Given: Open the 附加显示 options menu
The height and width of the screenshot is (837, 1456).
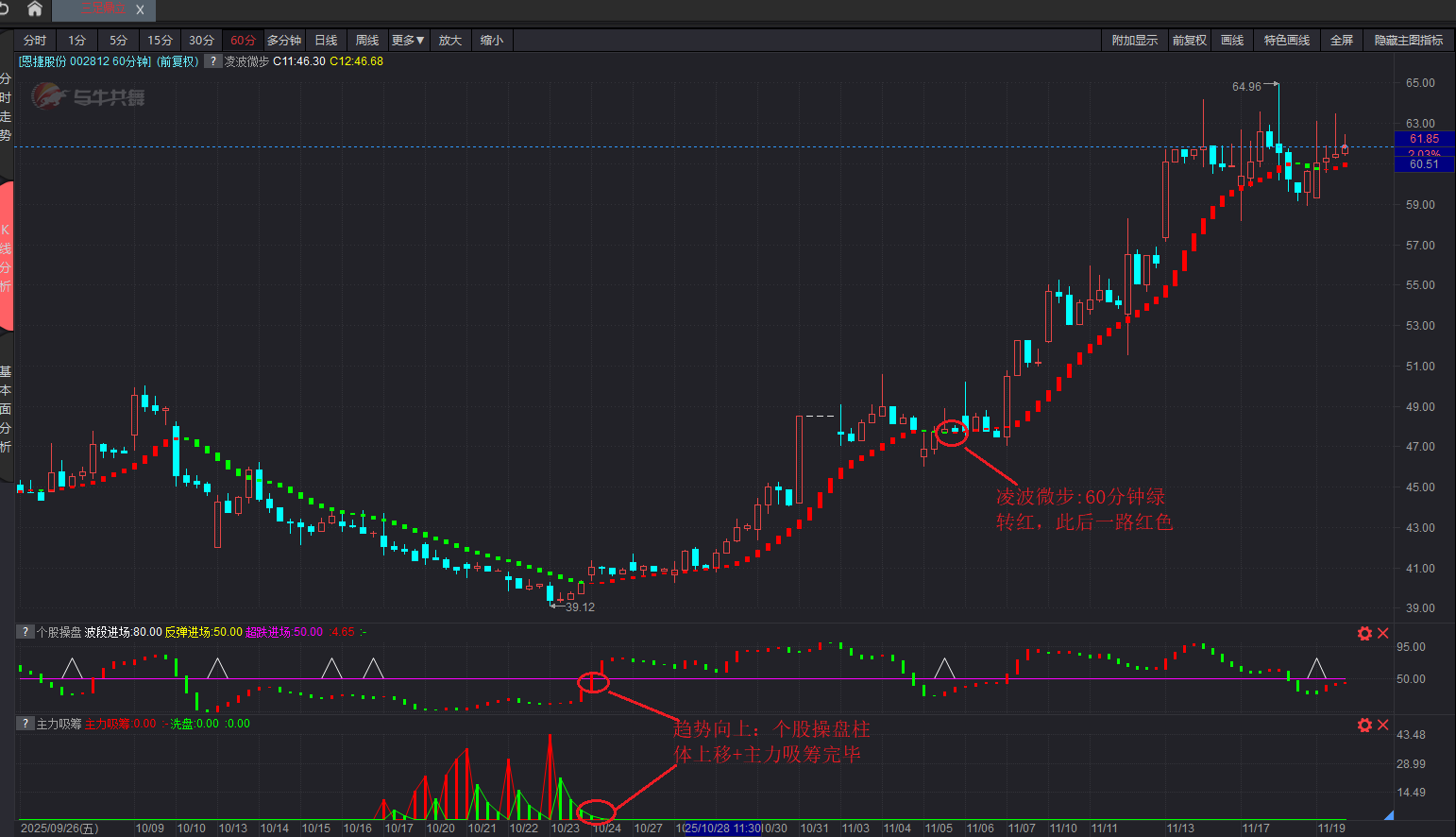Looking at the screenshot, I should (x=1134, y=41).
